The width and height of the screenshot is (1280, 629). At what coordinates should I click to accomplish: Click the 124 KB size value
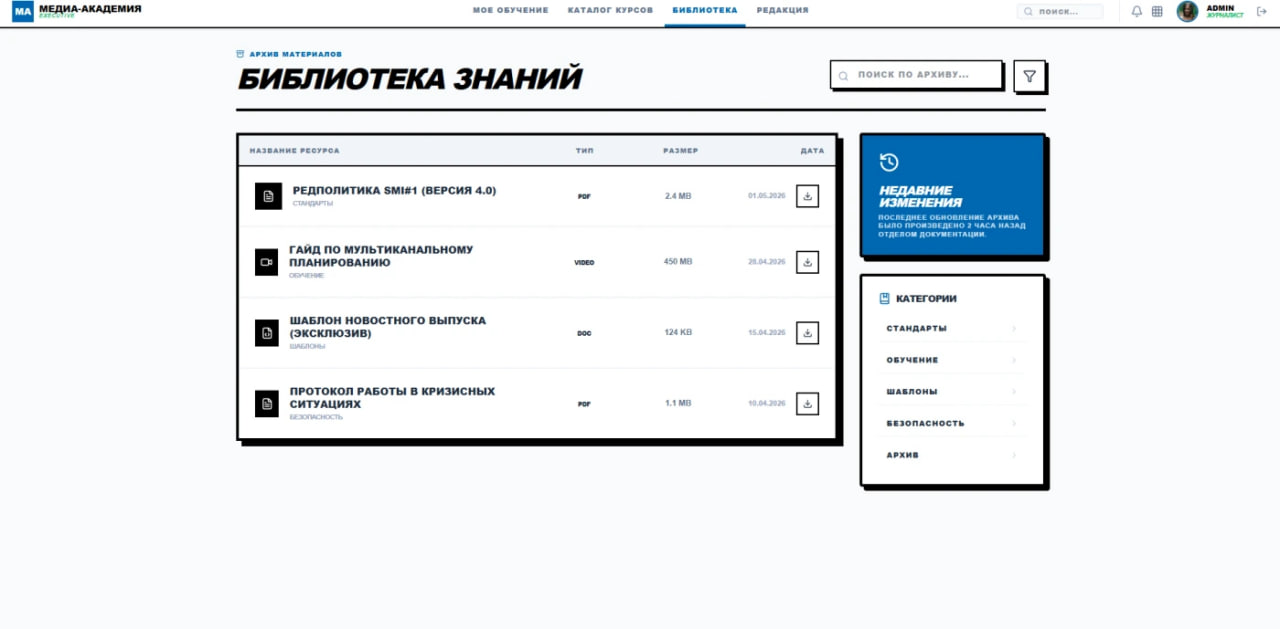pos(678,332)
